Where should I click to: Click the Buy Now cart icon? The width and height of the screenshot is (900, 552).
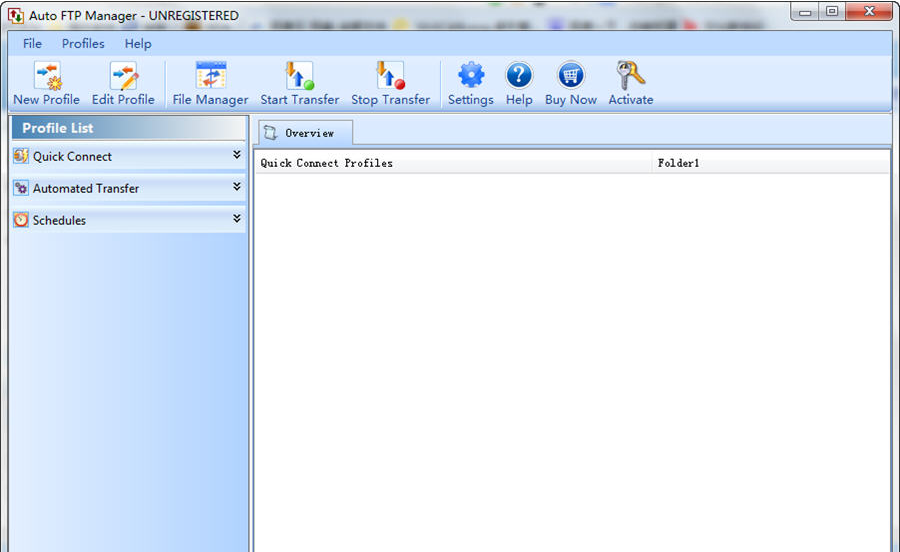tap(571, 75)
